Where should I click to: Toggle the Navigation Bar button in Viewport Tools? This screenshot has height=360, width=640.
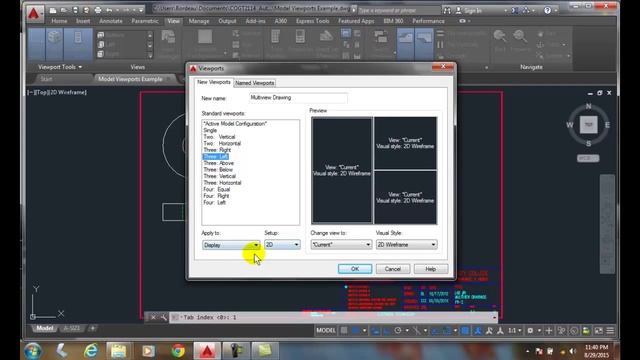click(x=78, y=44)
